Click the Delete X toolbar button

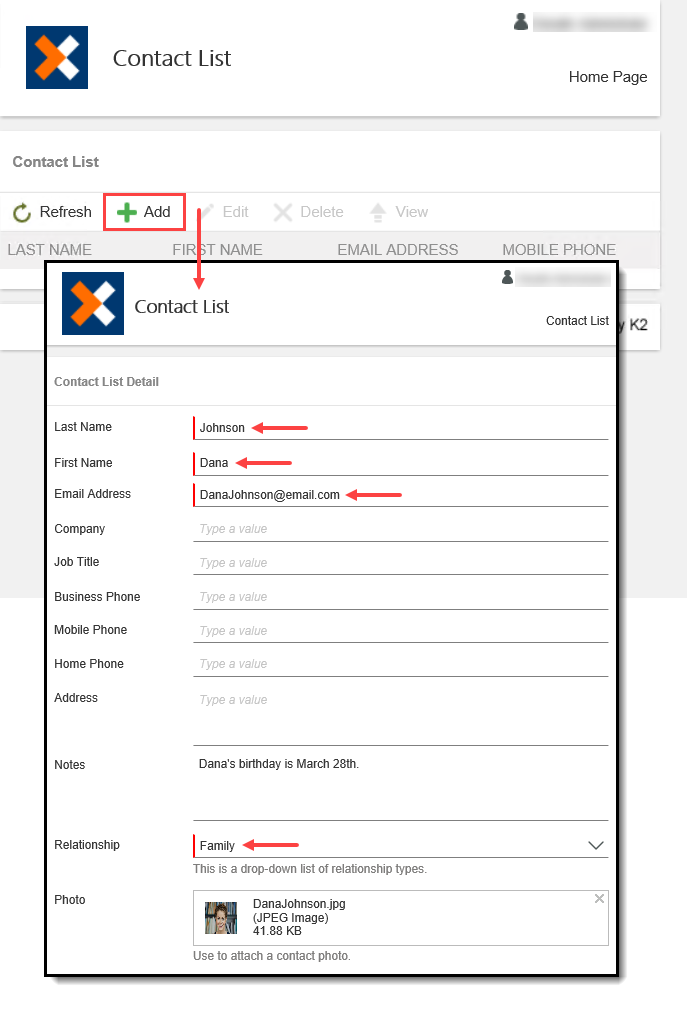309,212
